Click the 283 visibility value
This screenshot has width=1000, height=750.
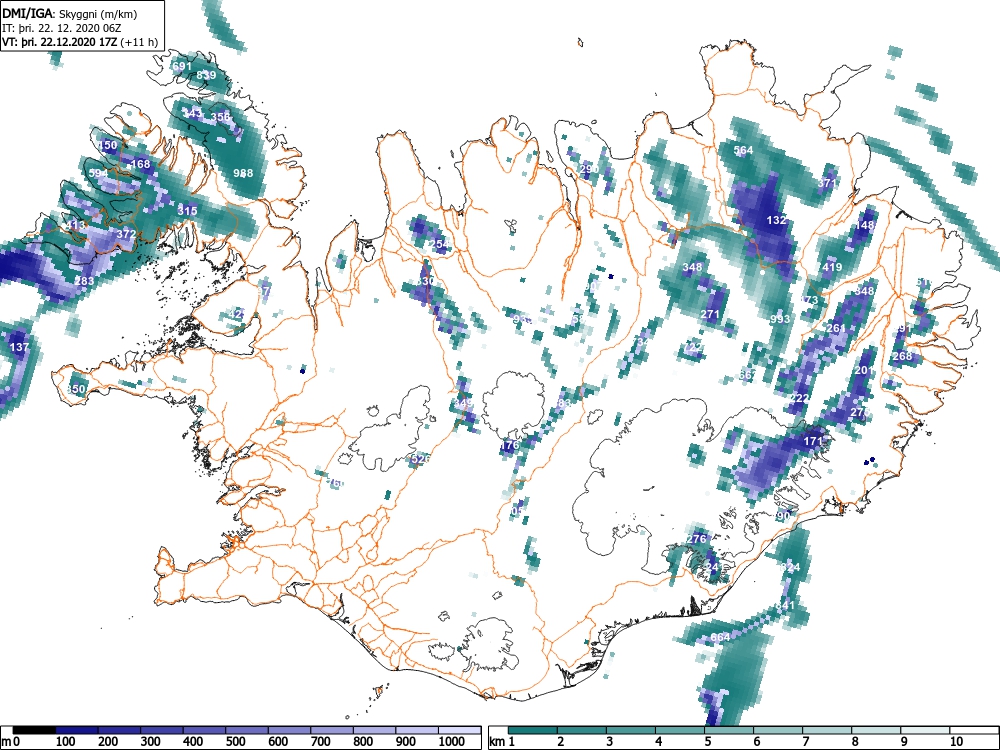pos(84,281)
